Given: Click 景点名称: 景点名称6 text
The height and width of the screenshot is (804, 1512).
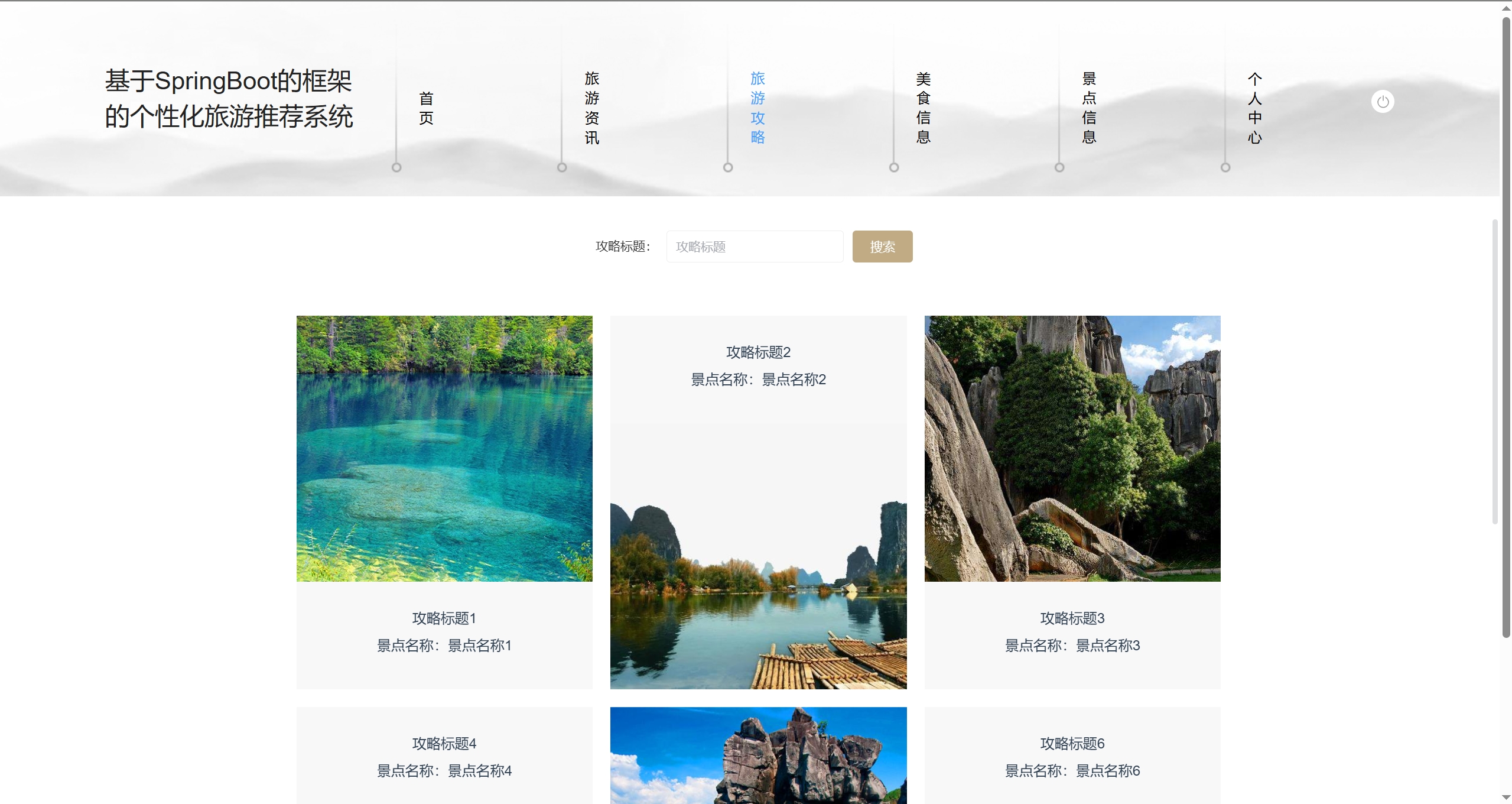Looking at the screenshot, I should coord(1072,771).
